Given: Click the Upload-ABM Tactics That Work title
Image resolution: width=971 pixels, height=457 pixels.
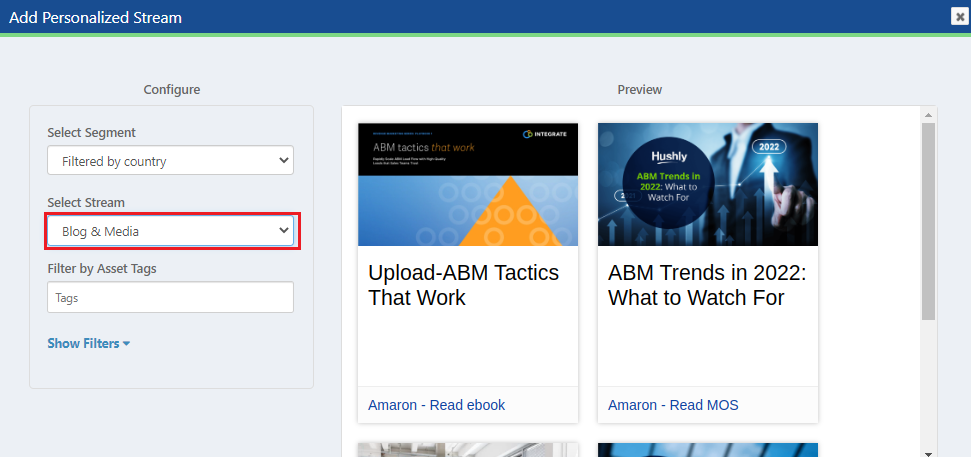Looking at the screenshot, I should coord(464,285).
